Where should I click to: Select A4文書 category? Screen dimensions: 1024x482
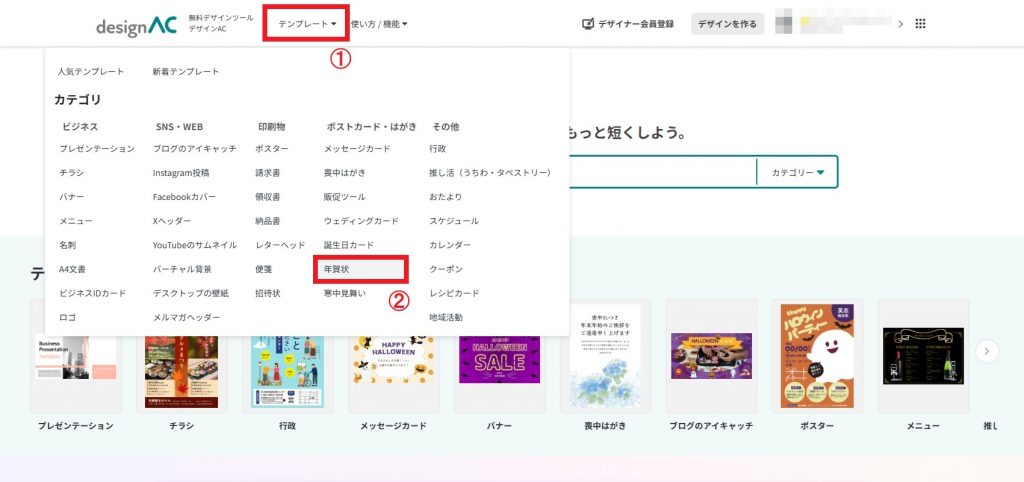click(72, 269)
